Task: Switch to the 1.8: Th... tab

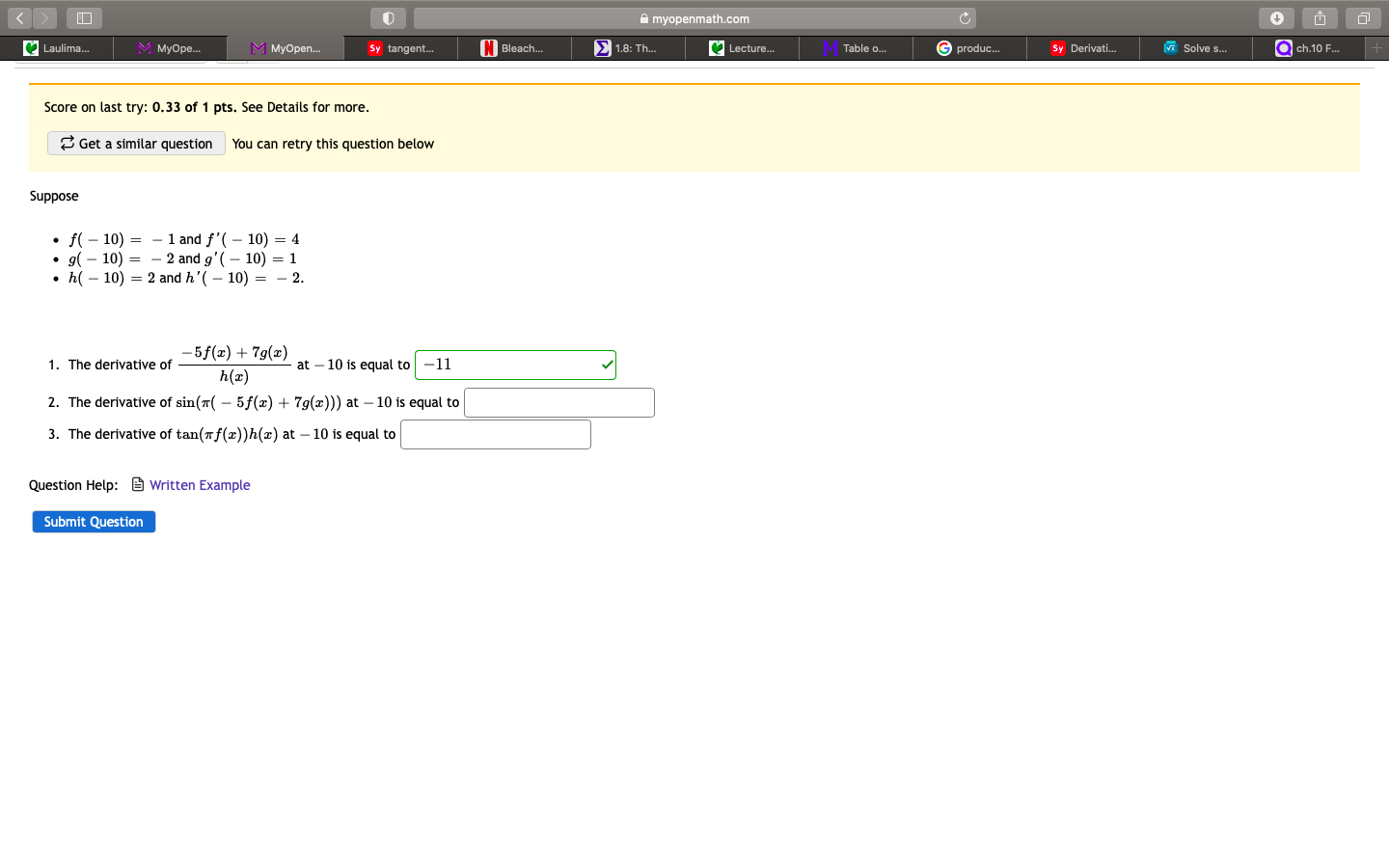Action: click(628, 48)
